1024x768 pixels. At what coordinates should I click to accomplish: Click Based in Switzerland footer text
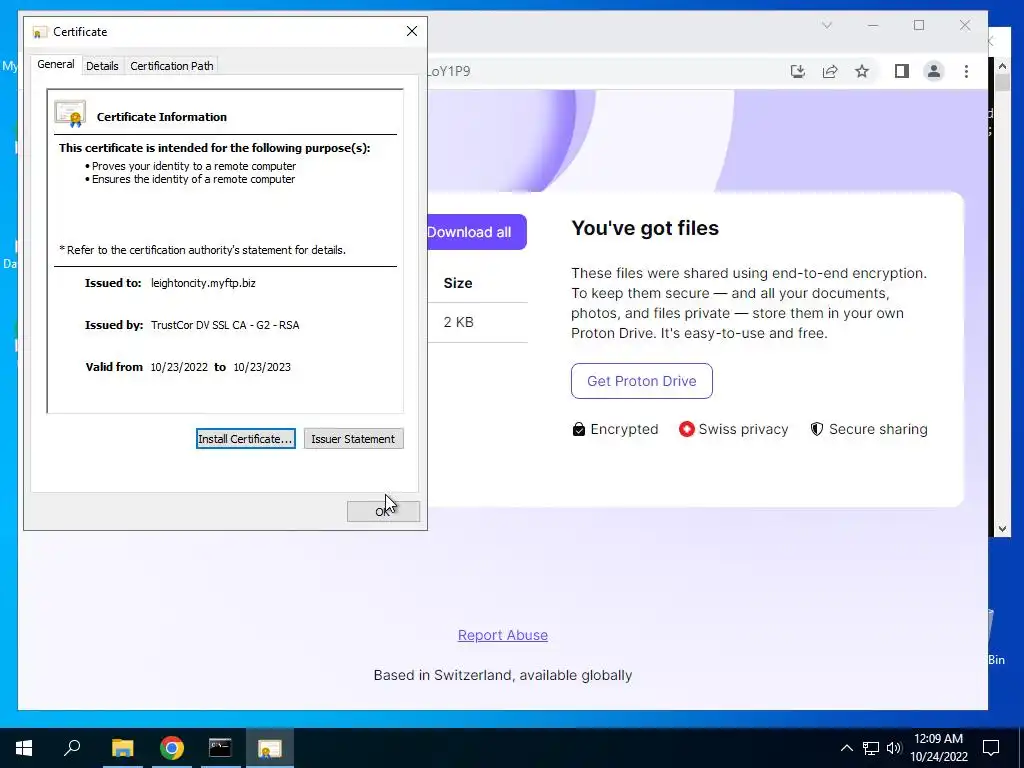[x=503, y=675]
